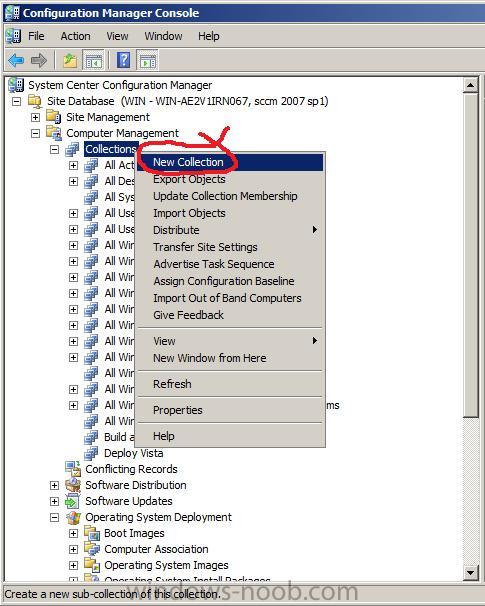This screenshot has height=606, width=485.
Task: Click the Forward arrow toolbar icon
Action: tap(39, 61)
